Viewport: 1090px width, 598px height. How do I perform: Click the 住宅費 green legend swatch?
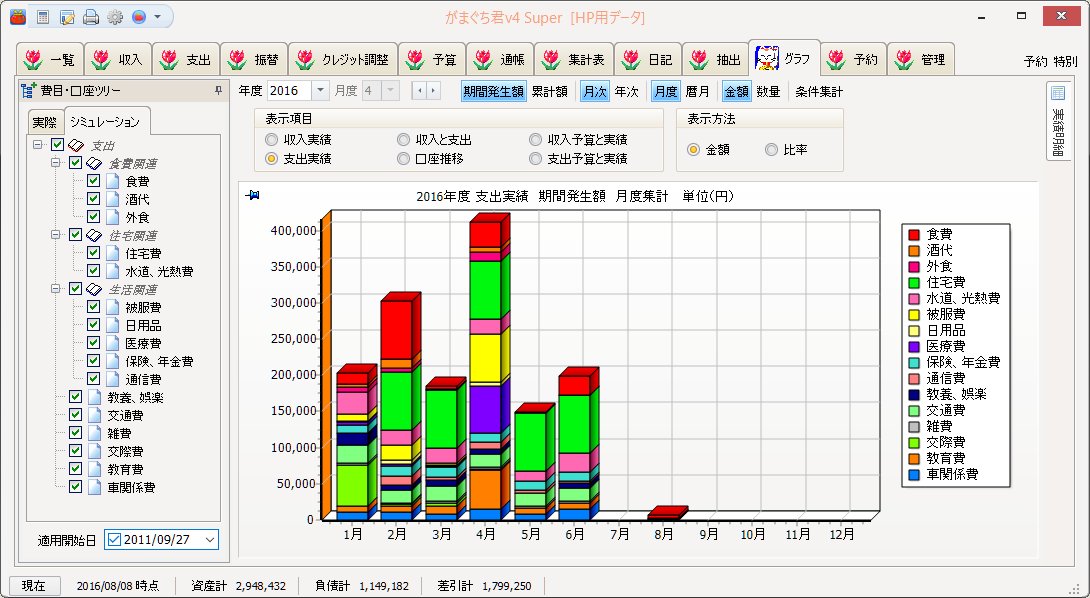[x=914, y=282]
